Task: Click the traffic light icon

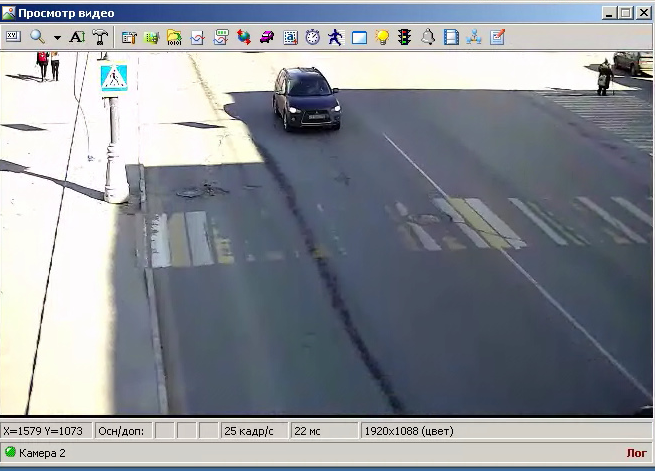Action: 405,37
